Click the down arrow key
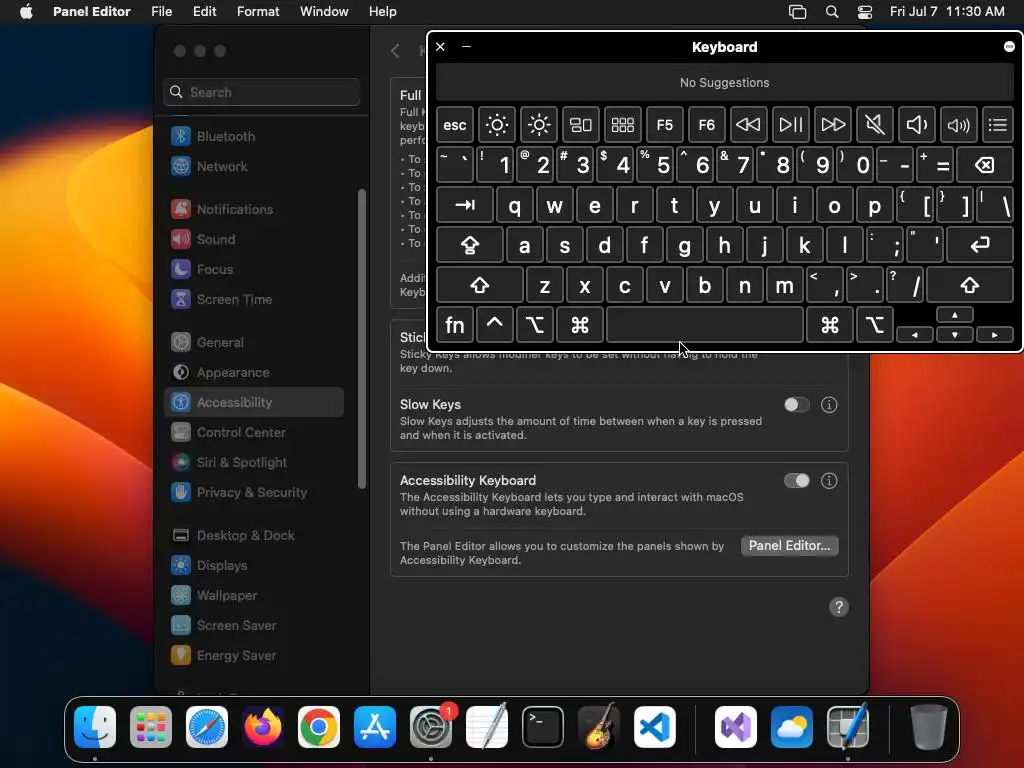This screenshot has height=768, width=1024. (955, 335)
